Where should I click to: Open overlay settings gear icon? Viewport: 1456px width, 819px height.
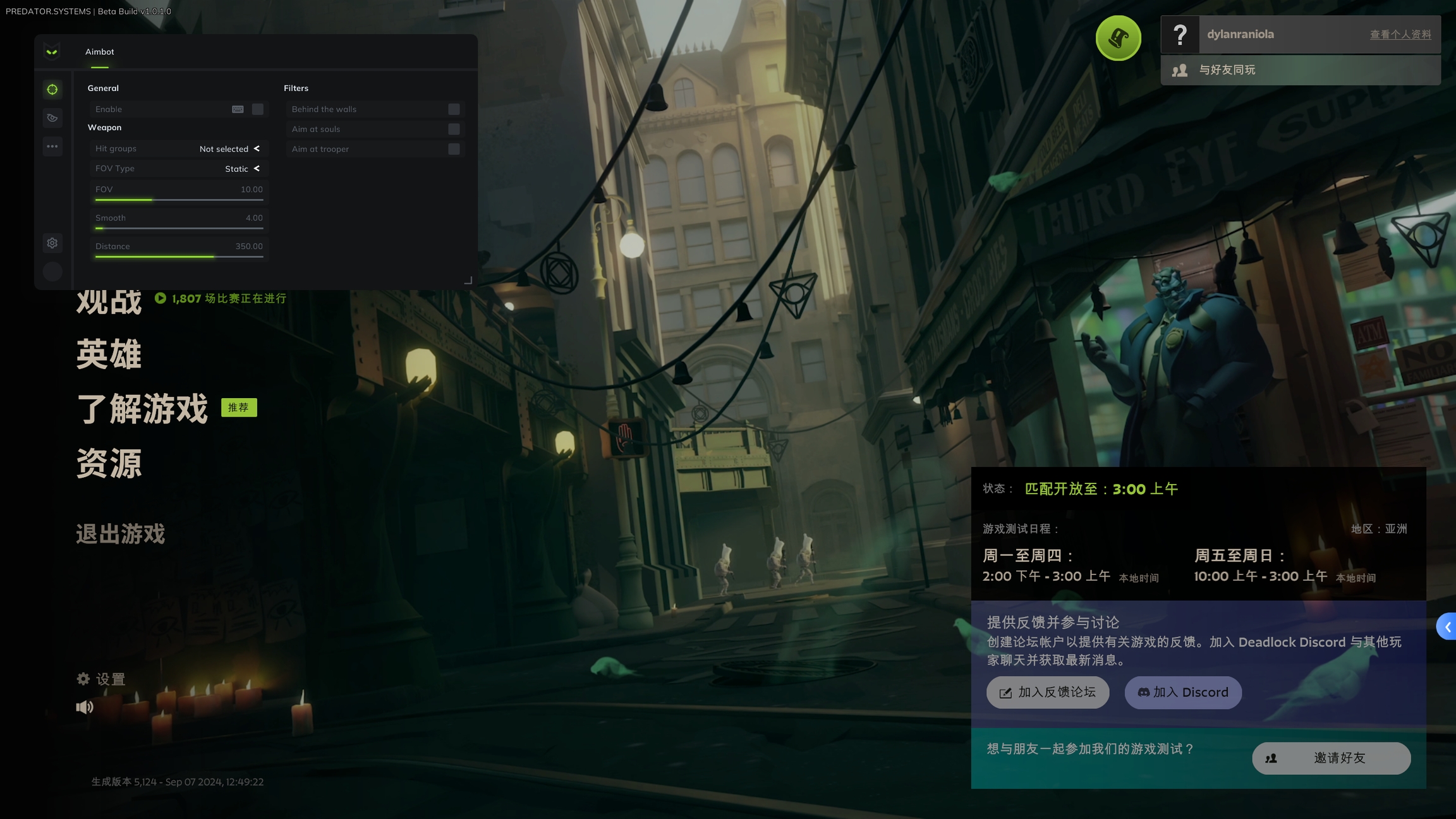point(52,243)
